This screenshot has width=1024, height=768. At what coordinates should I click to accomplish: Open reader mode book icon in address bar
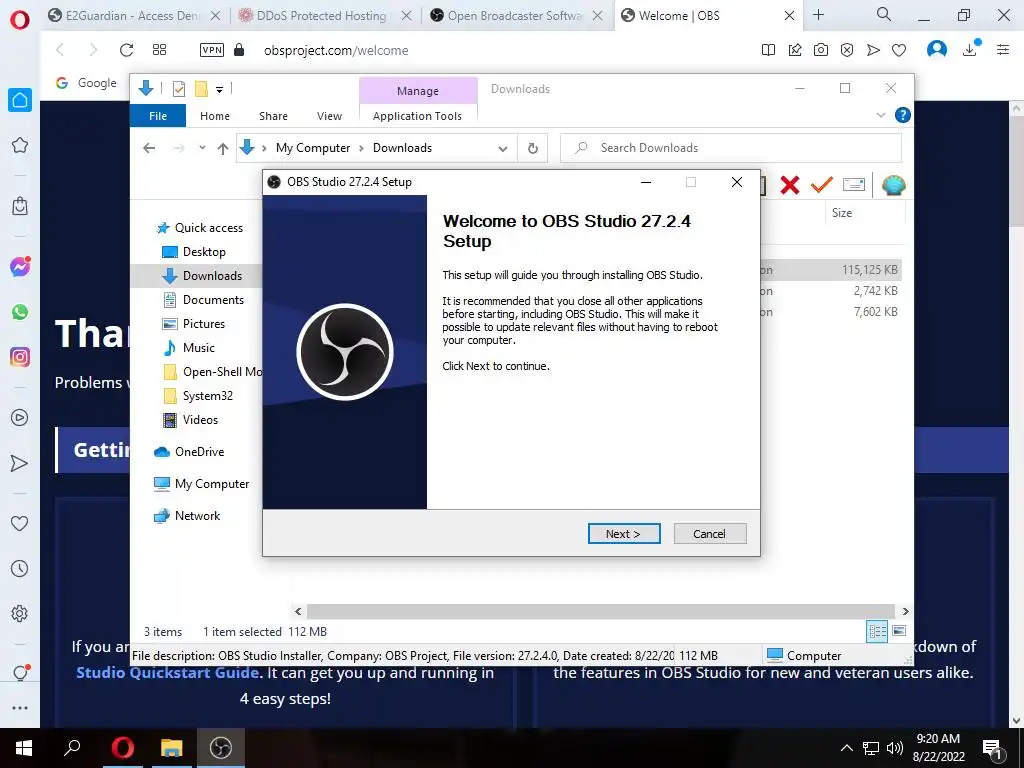click(769, 50)
